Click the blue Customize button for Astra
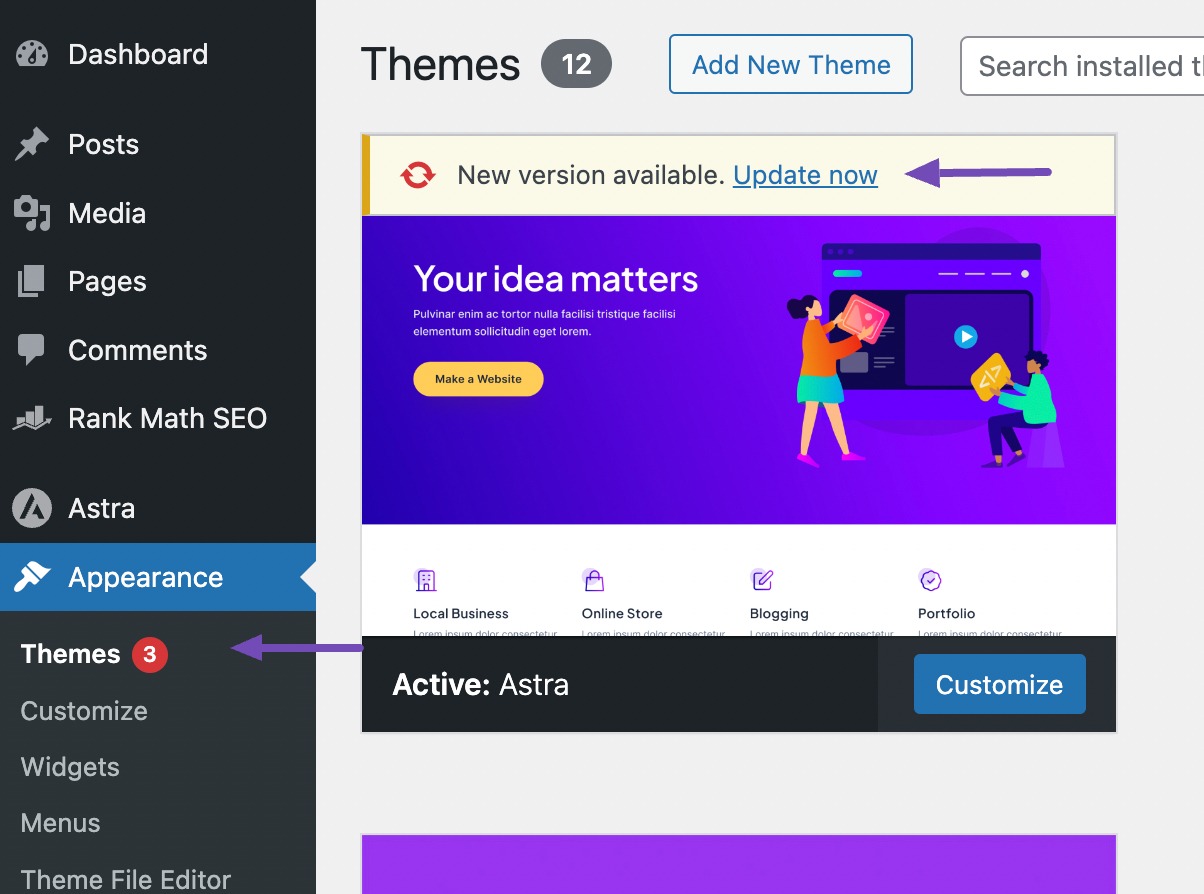Screen dimensions: 1204x894 coord(999,684)
